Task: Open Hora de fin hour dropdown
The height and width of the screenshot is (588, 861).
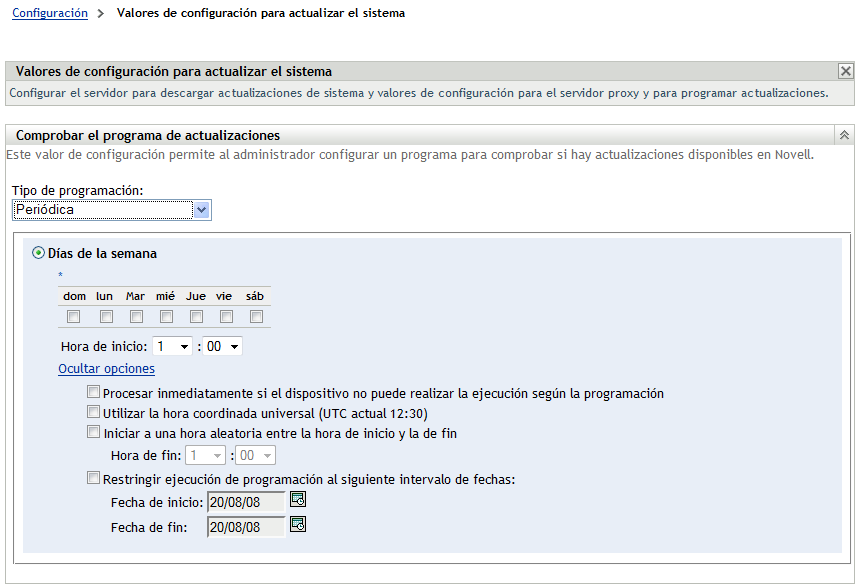Action: pyautogui.click(x=206, y=456)
